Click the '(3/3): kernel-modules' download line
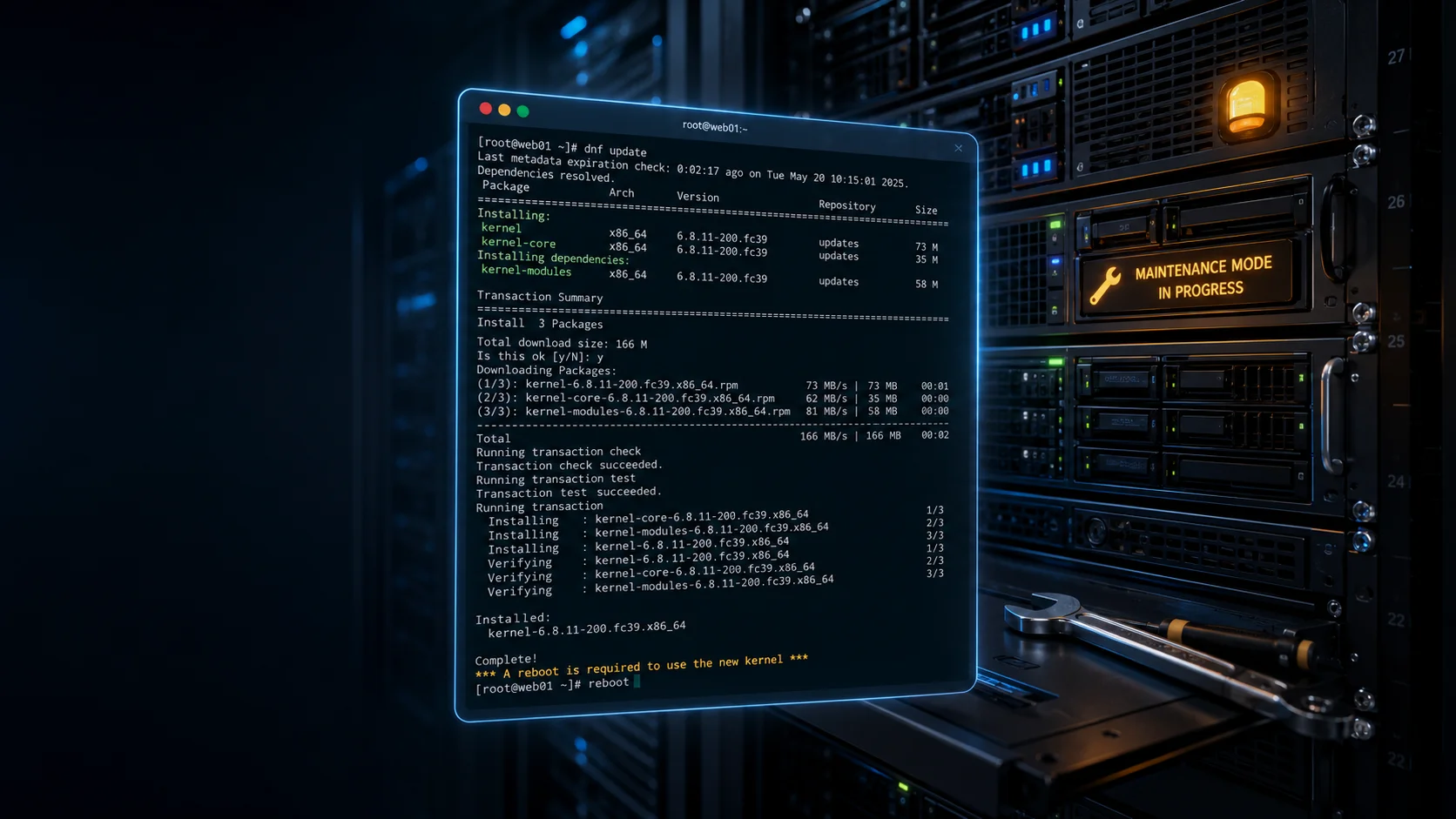This screenshot has height=819, width=1456. (712, 411)
